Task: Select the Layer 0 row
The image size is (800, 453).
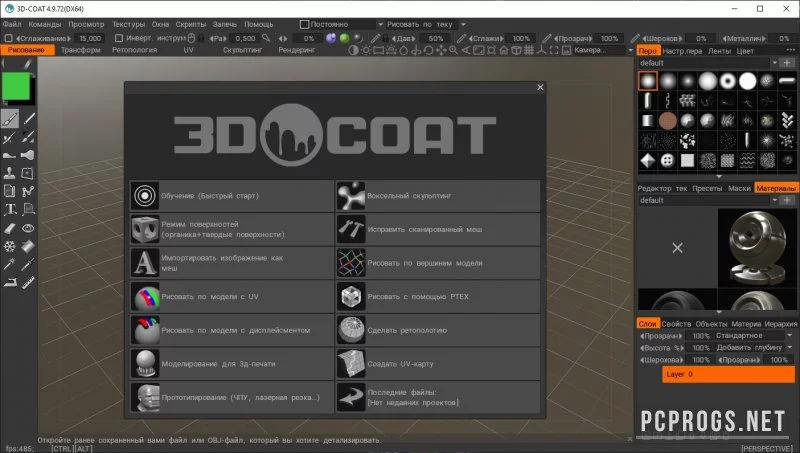Action: pyautogui.click(x=729, y=374)
